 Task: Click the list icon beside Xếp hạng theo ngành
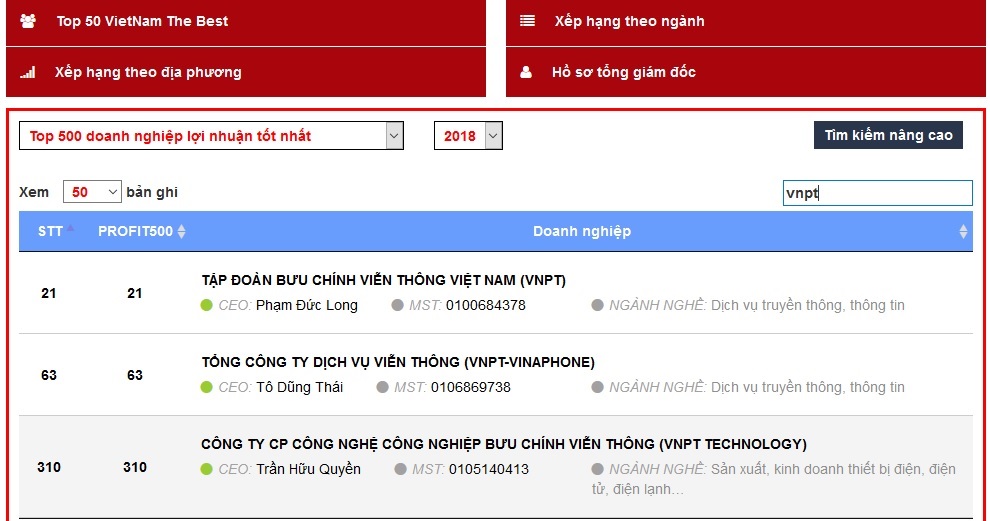click(528, 21)
